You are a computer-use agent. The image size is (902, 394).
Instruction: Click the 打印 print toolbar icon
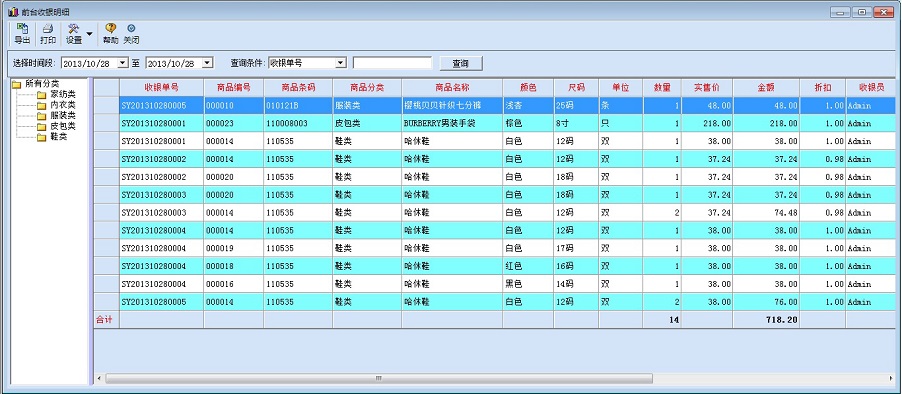[48, 34]
